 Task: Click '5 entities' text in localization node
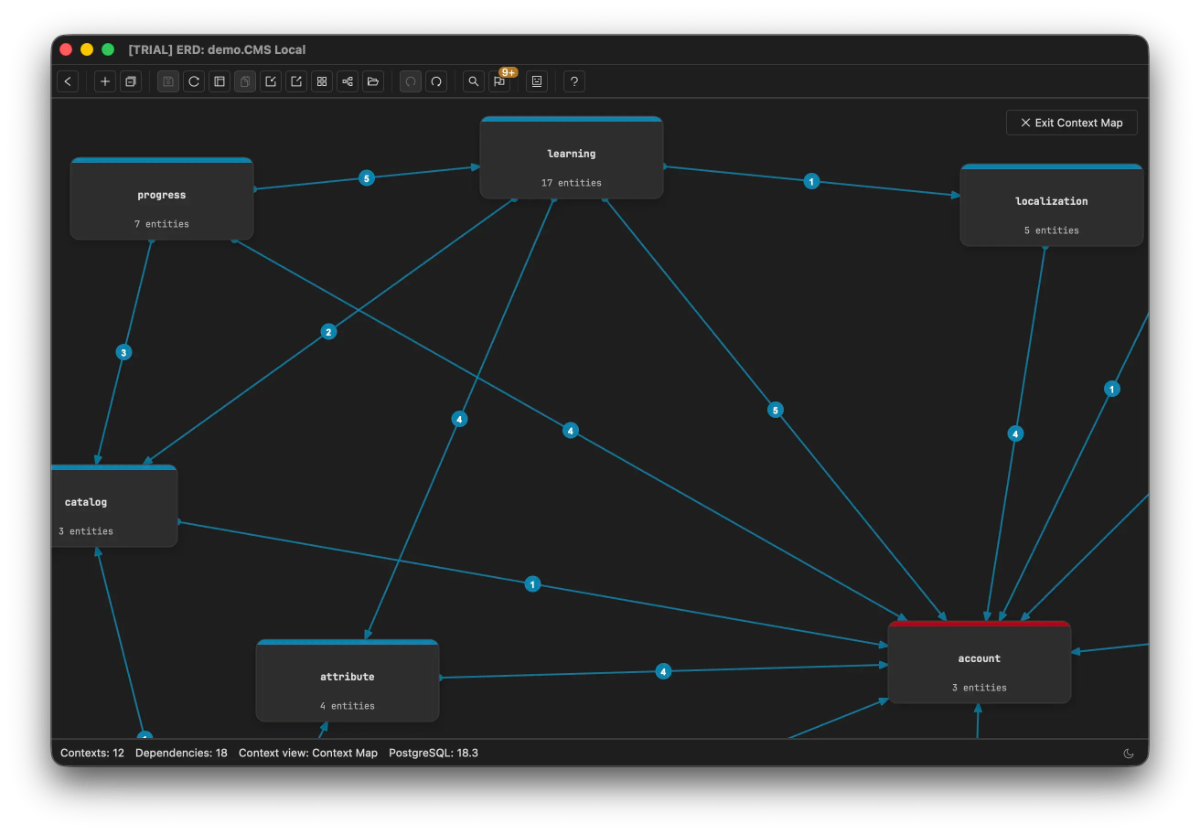(1051, 230)
